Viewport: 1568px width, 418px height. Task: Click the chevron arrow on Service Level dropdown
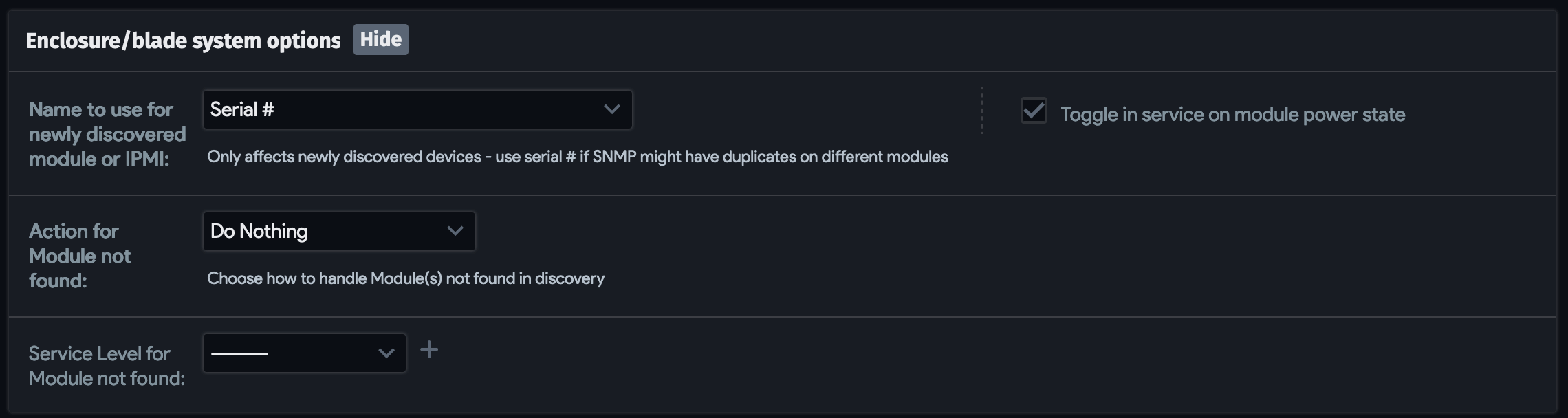click(x=386, y=353)
